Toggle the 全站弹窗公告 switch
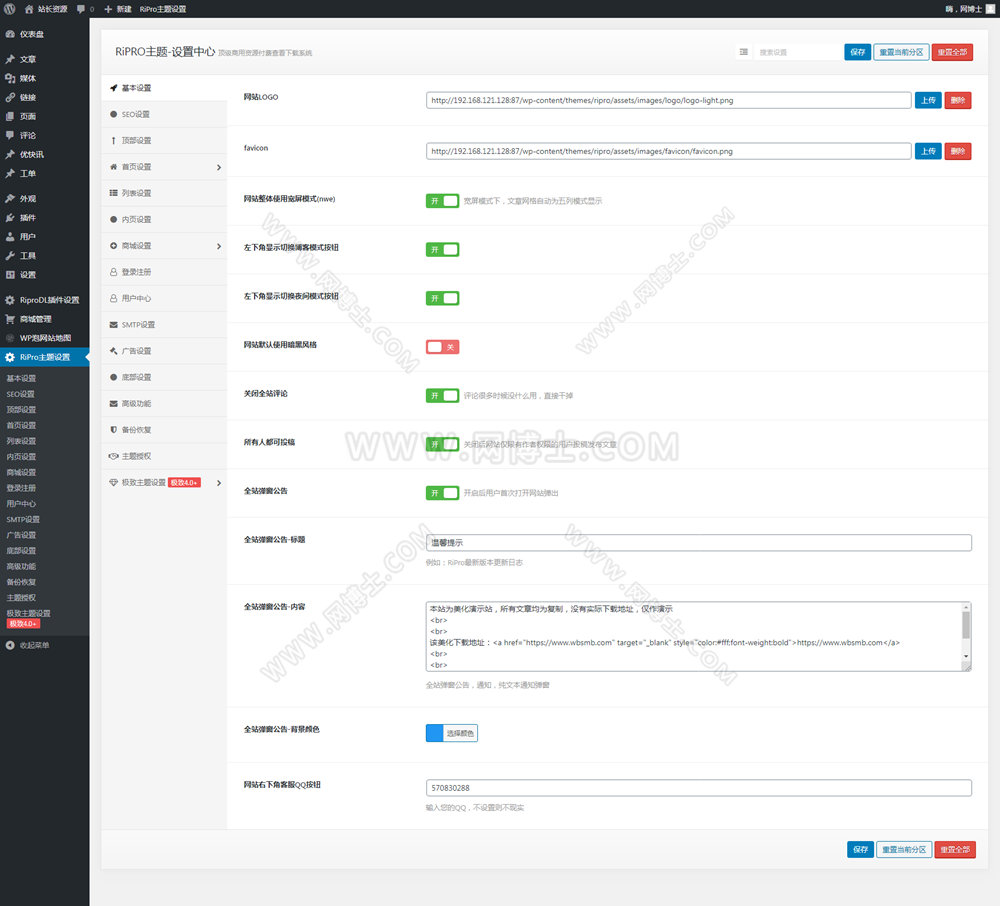Image resolution: width=1000 pixels, height=906 pixels. point(443,493)
